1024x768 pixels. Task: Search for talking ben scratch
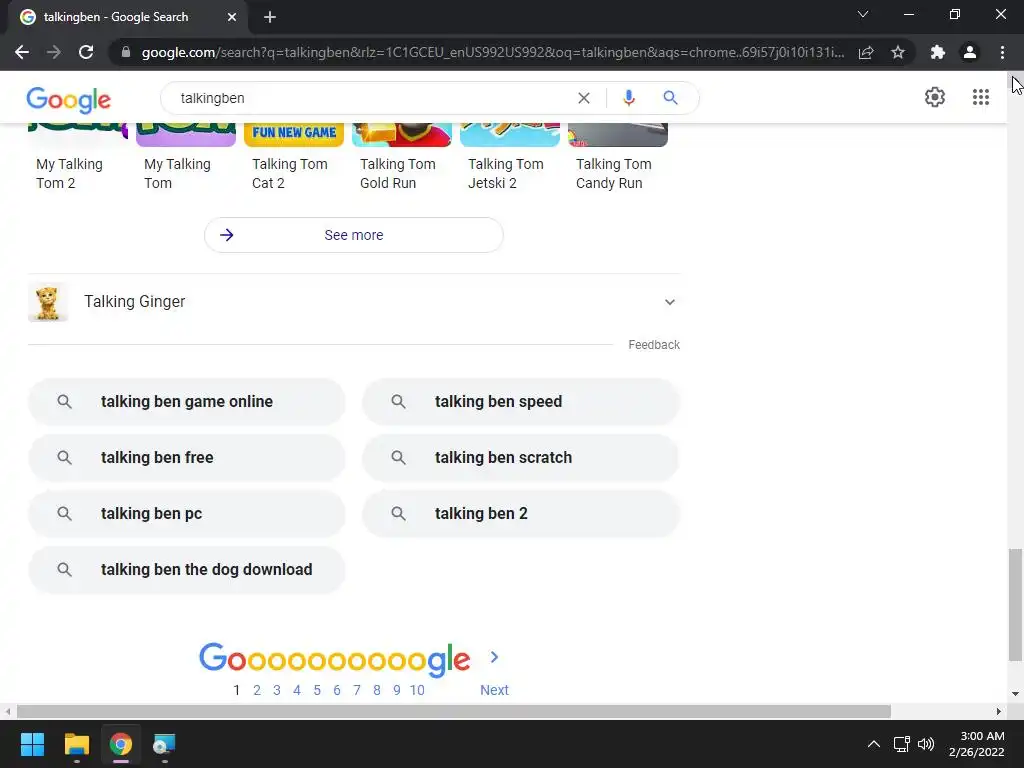tap(521, 458)
